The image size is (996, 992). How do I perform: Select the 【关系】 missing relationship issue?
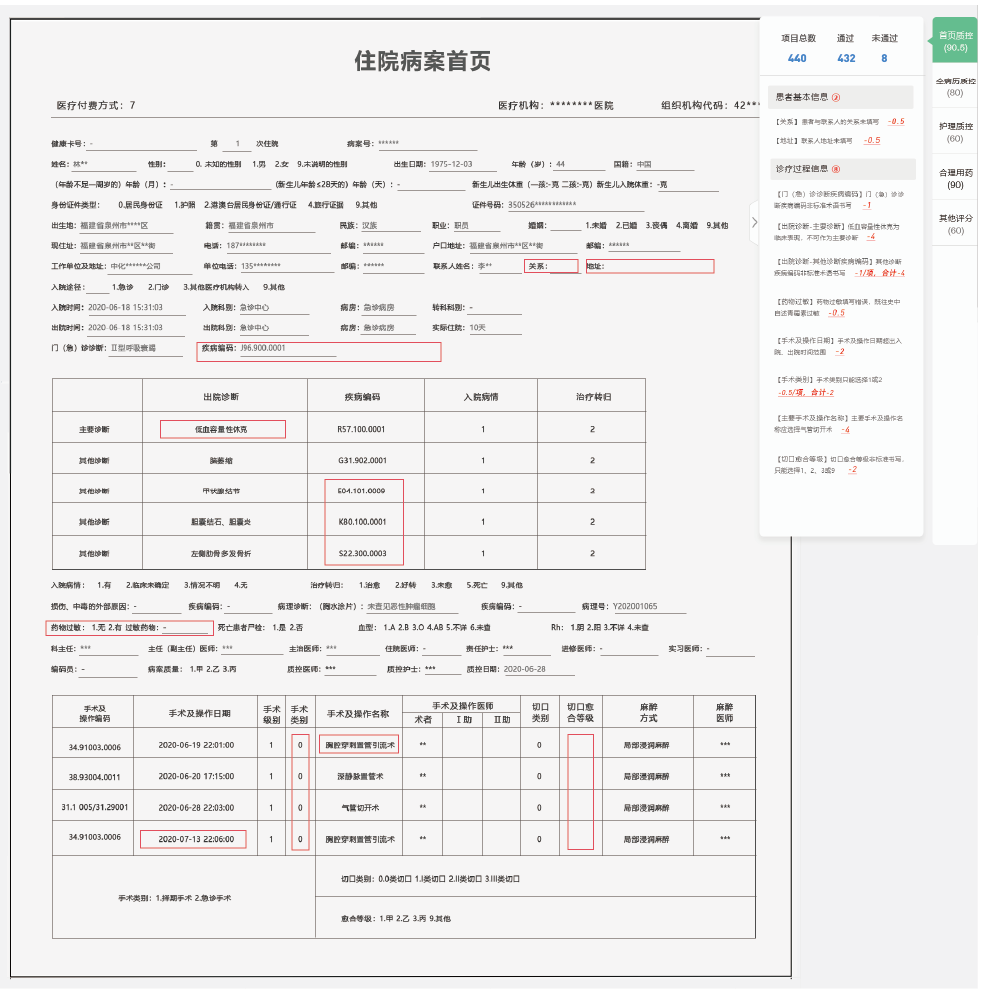[x=839, y=121]
